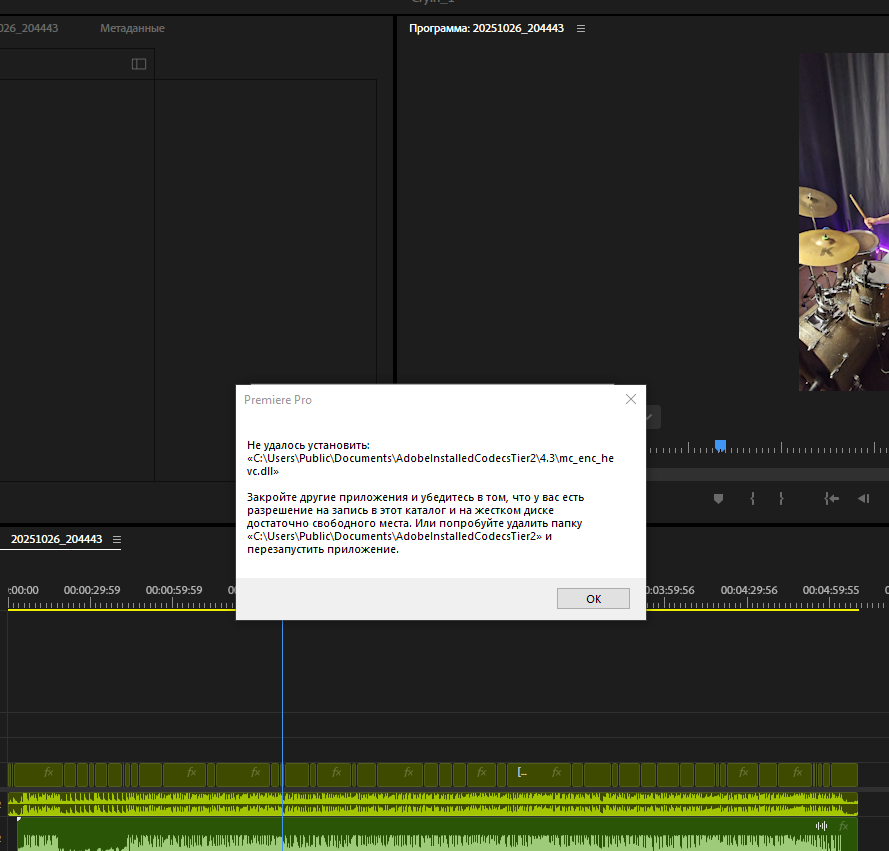Switch to the Метаданные tab

point(132,29)
